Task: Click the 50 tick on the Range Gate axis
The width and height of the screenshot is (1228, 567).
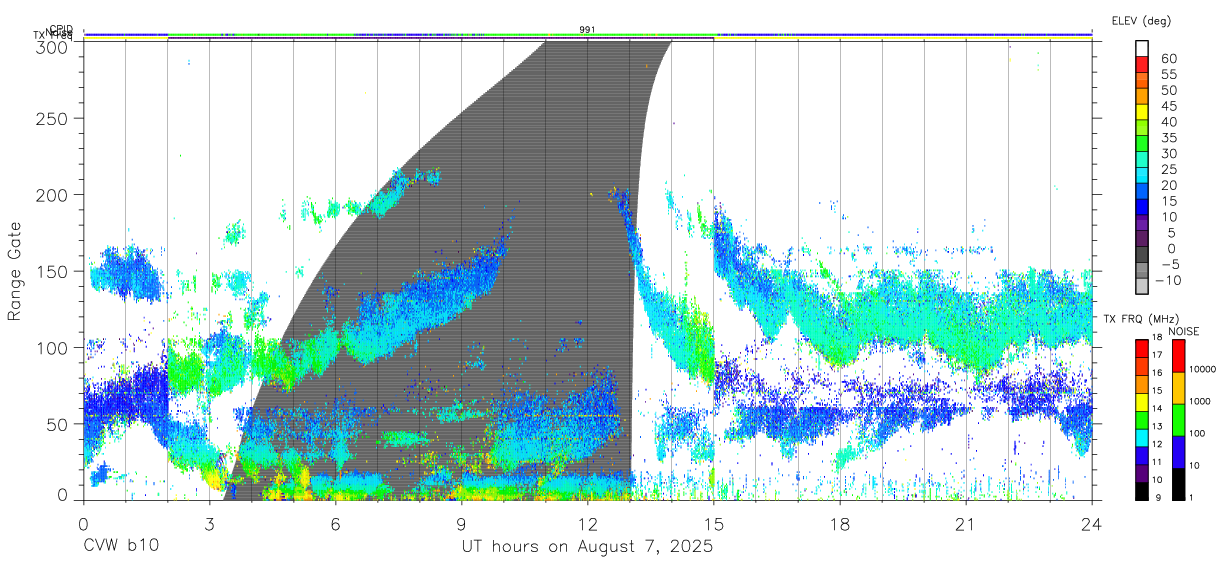Action: (59, 423)
